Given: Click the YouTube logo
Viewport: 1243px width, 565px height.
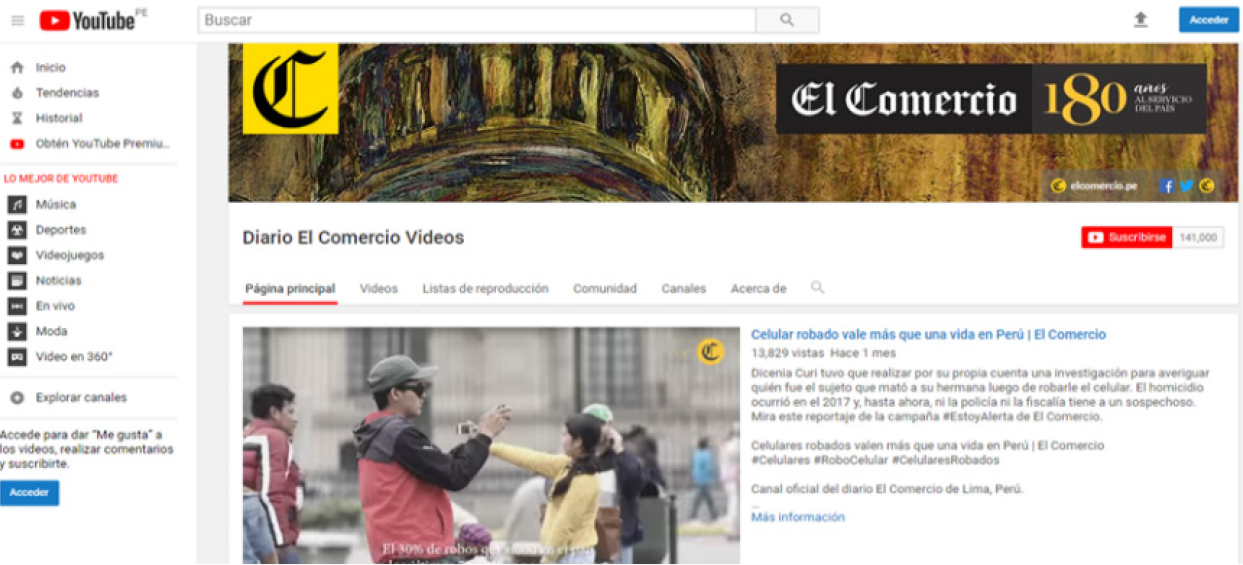Looking at the screenshot, I should [x=86, y=20].
